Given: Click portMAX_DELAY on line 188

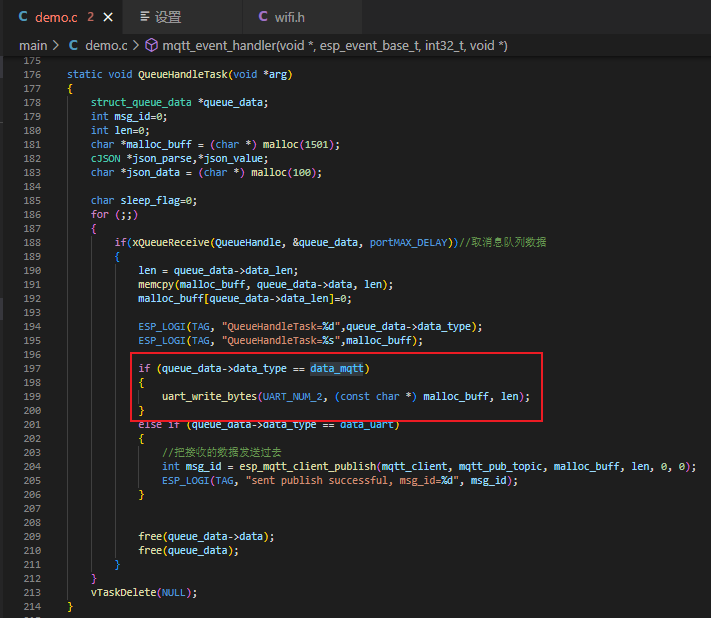Looking at the screenshot, I should [x=409, y=243].
